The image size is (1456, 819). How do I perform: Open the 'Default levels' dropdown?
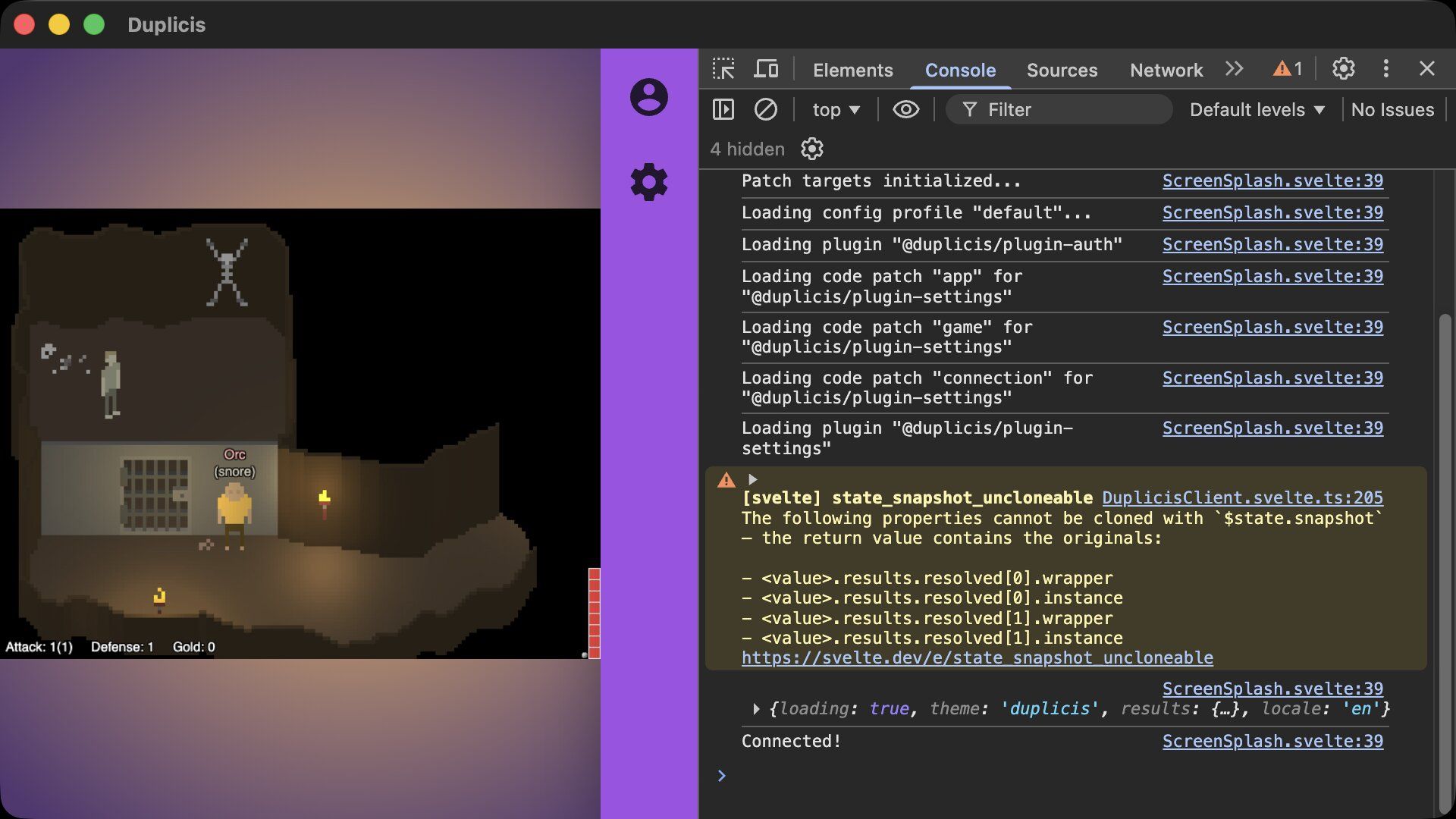[1255, 109]
